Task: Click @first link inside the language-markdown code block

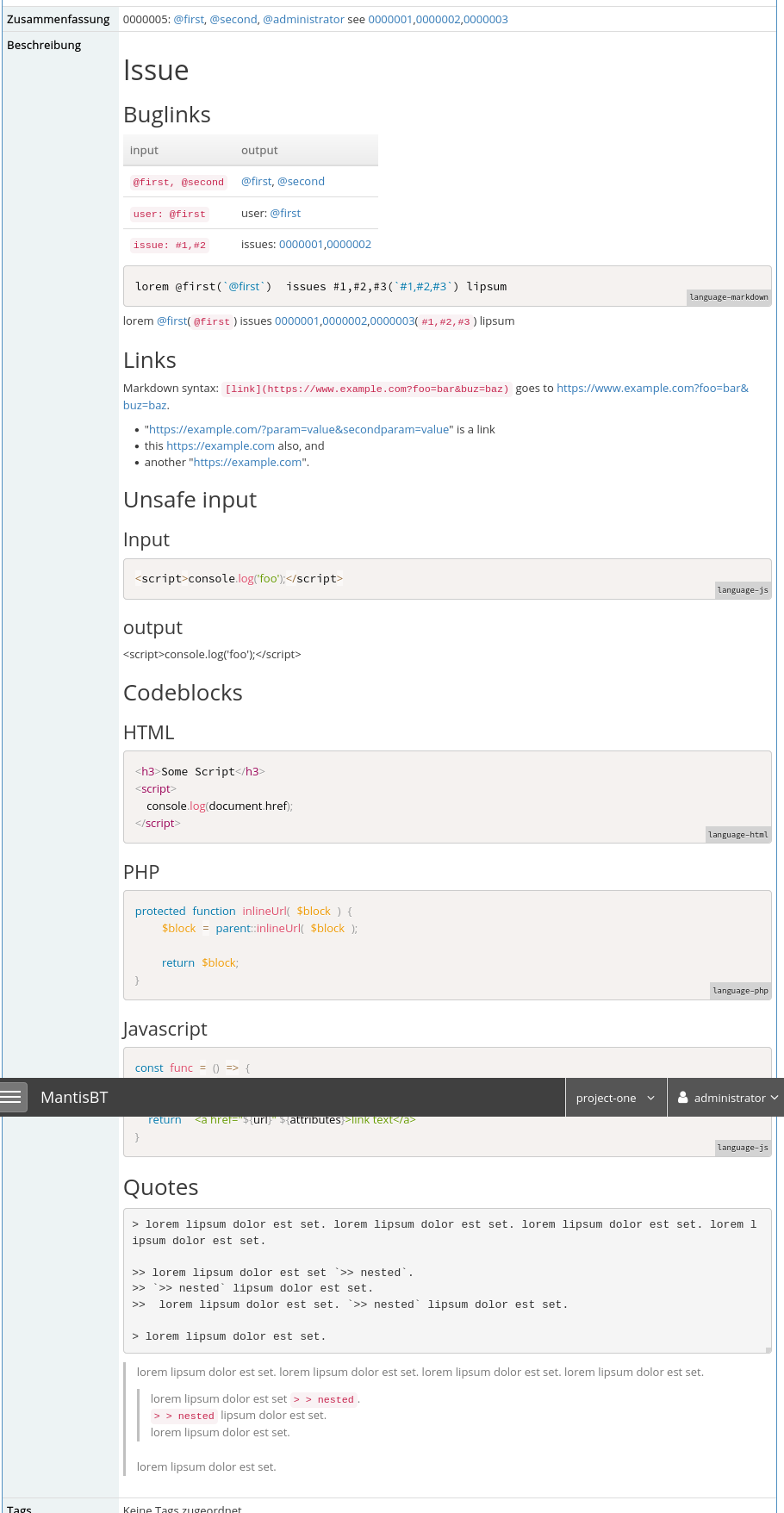Action: point(244,286)
